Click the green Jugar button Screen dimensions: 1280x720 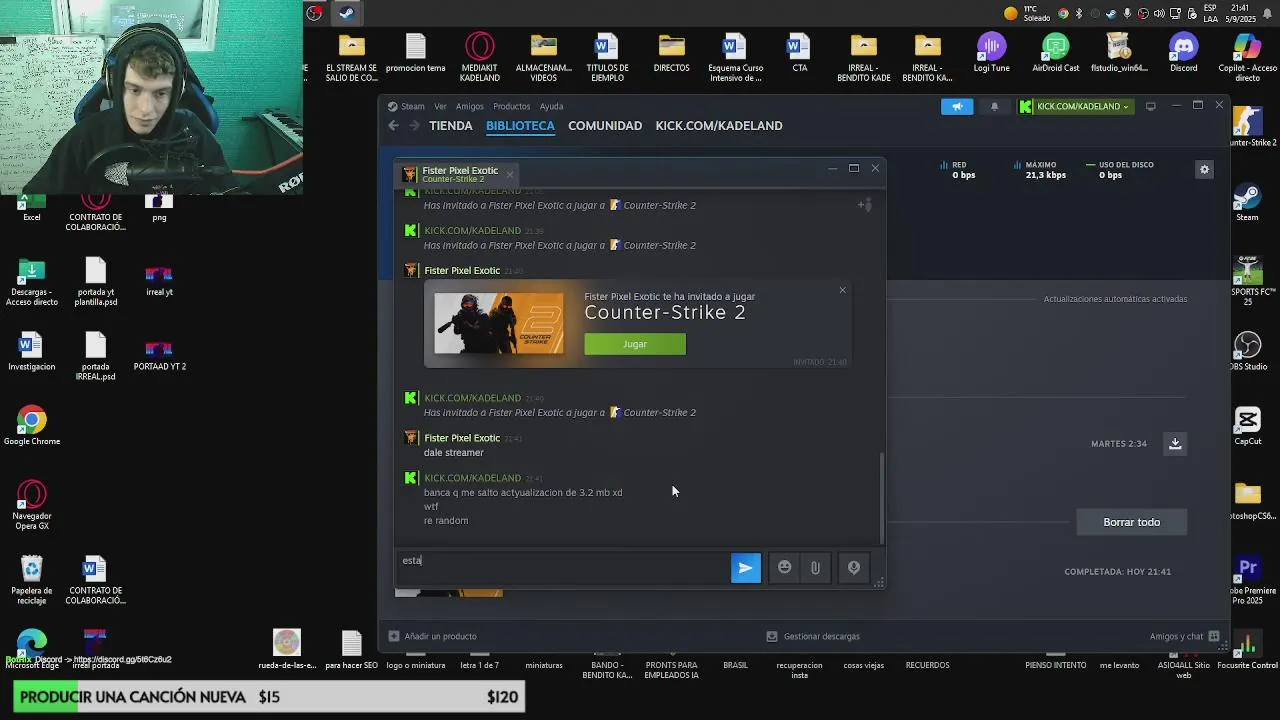pyautogui.click(x=635, y=344)
